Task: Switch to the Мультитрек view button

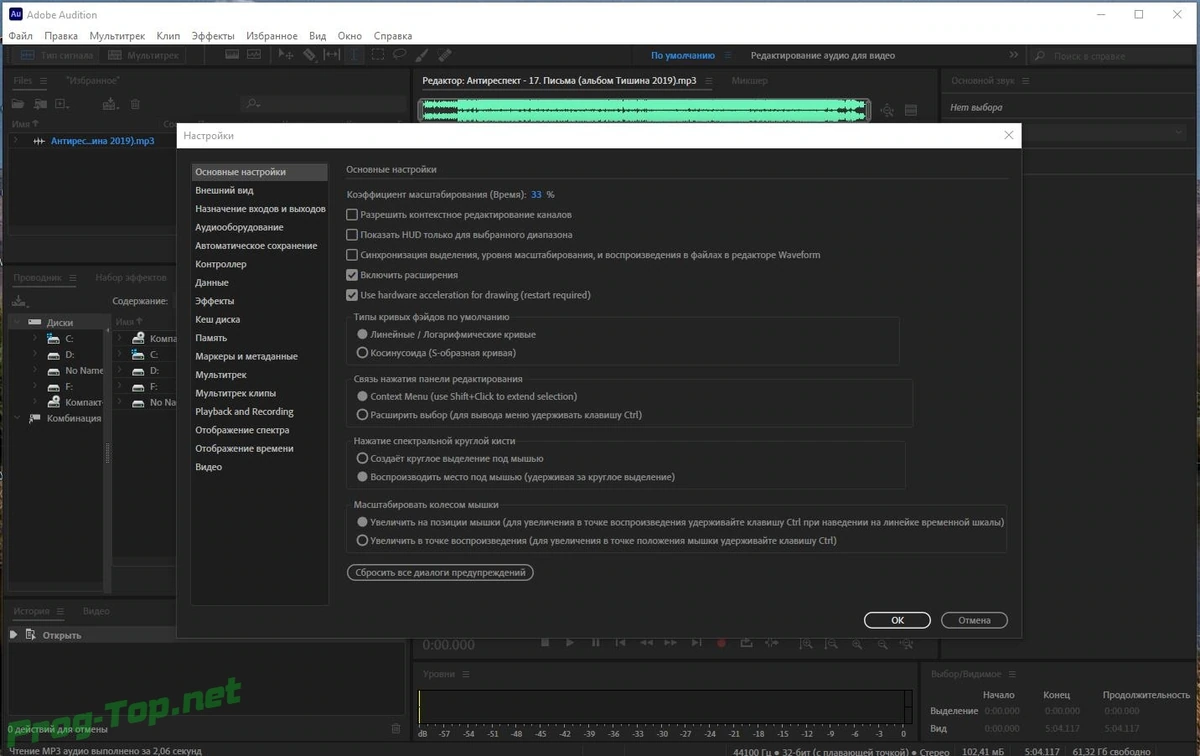Action: click(141, 55)
